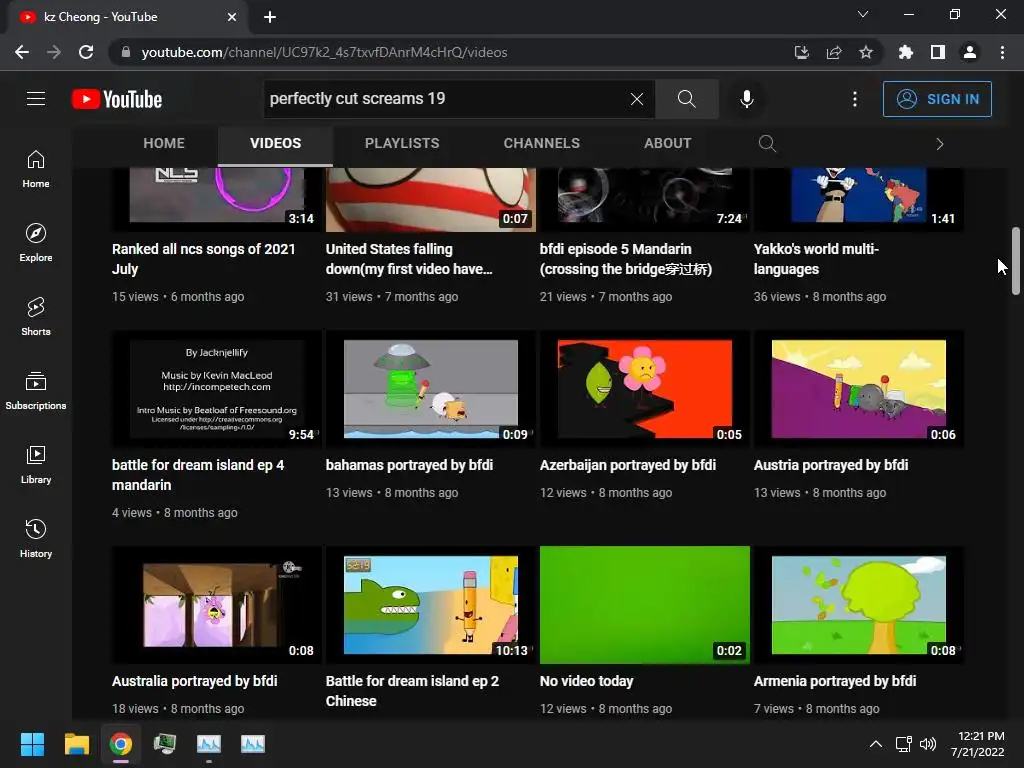Click the 0:08 green tree thumbnail
The width and height of the screenshot is (1024, 768).
tap(859, 605)
